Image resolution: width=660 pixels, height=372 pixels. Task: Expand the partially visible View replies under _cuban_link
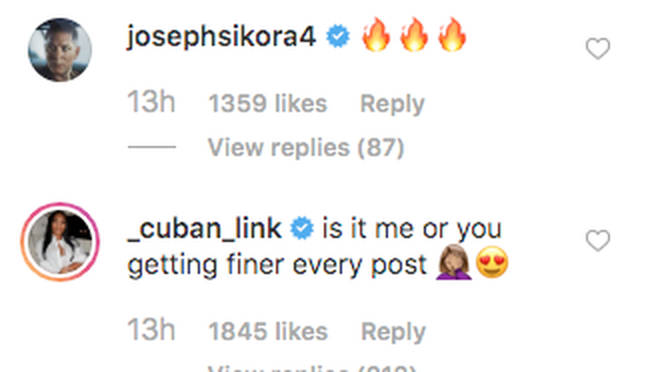pyautogui.click(x=311, y=368)
